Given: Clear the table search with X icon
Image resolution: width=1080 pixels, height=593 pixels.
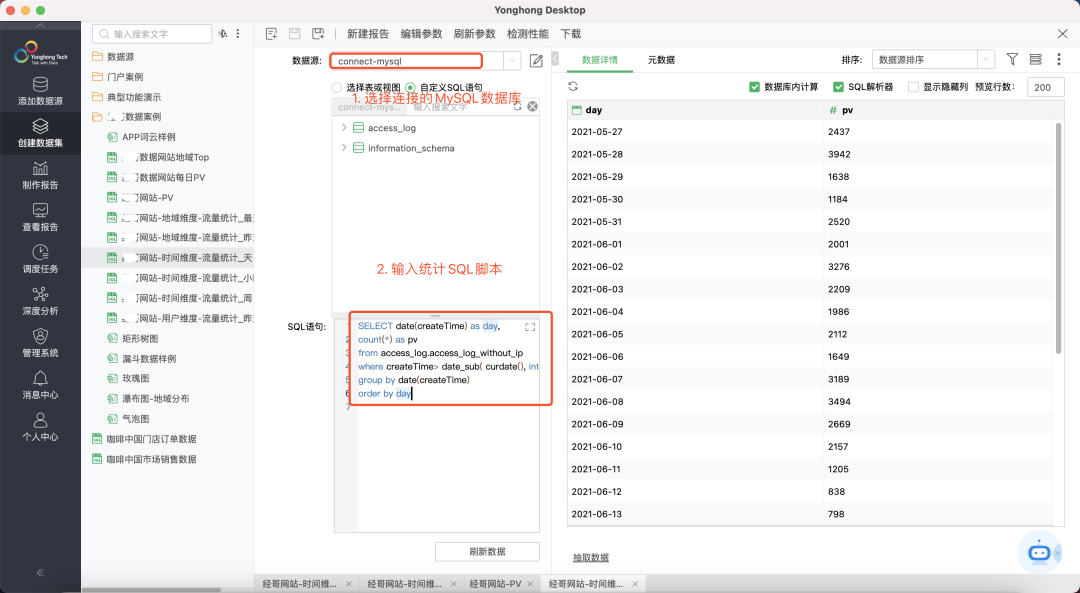Looking at the screenshot, I should [x=532, y=107].
